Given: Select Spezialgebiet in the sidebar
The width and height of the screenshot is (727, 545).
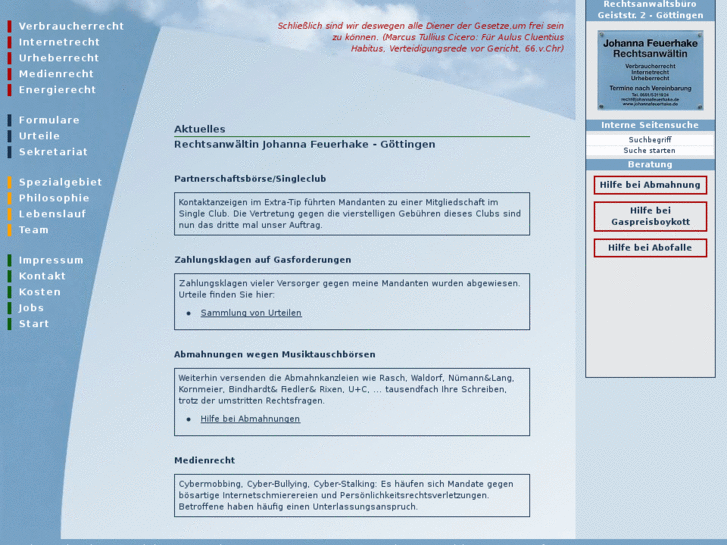Looking at the screenshot, I should point(60,182).
